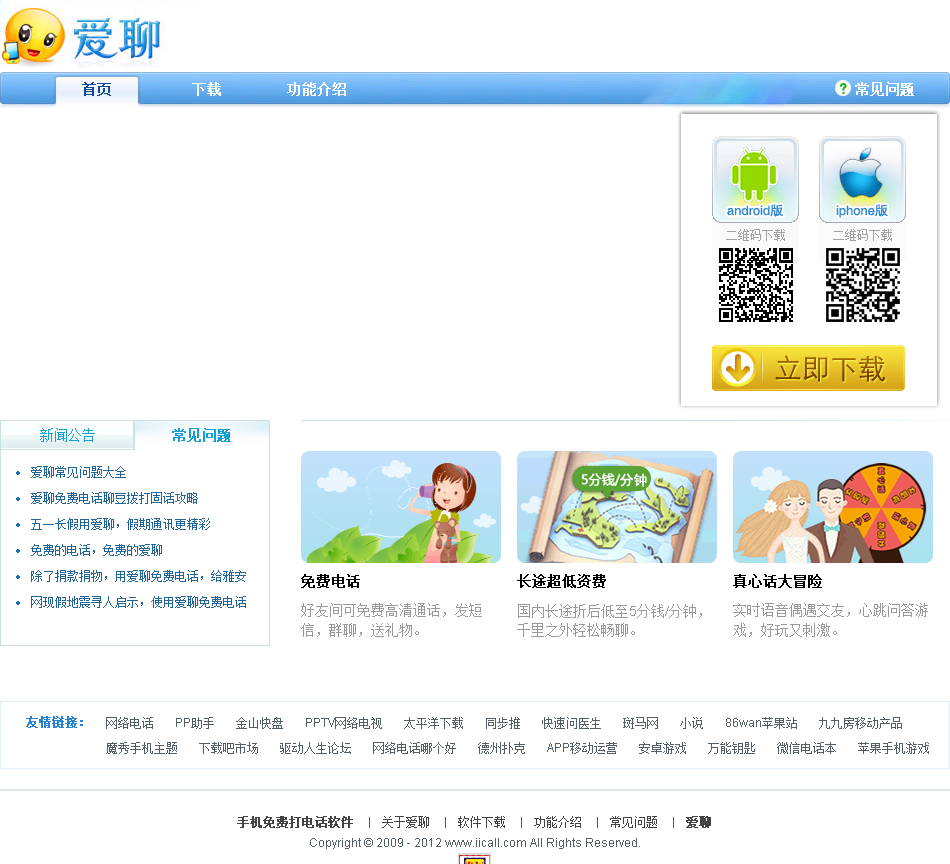950x864 pixels.
Task: Select the 首页 navigation tab
Action: click(x=97, y=90)
